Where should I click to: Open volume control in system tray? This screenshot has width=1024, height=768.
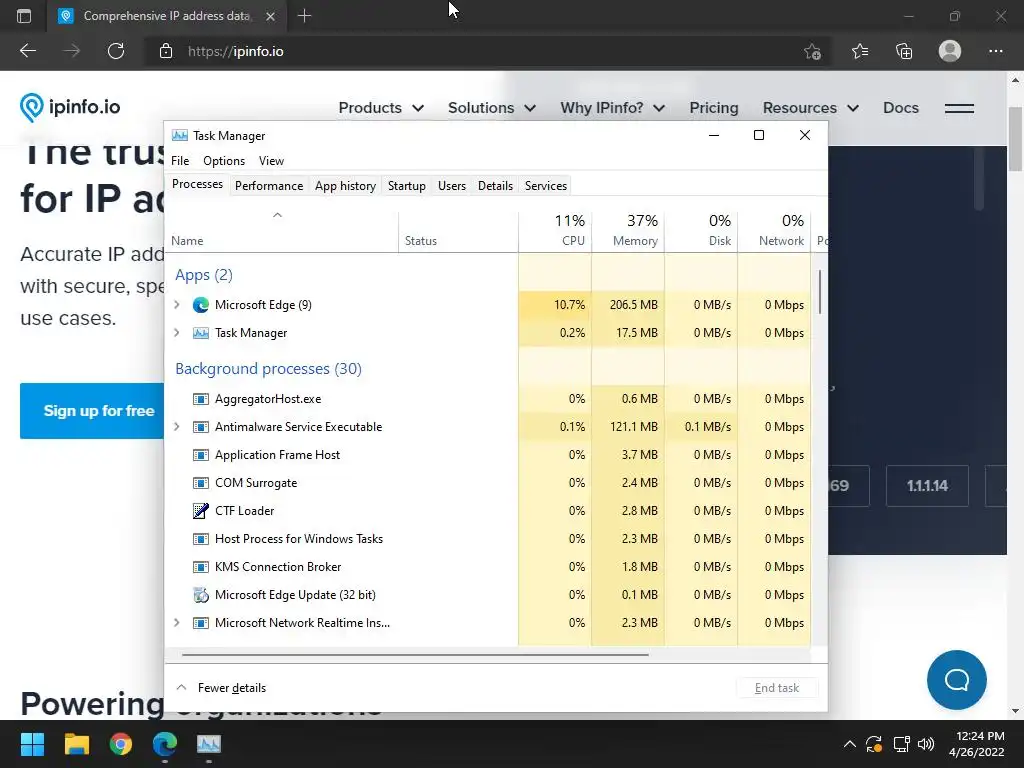tap(925, 744)
